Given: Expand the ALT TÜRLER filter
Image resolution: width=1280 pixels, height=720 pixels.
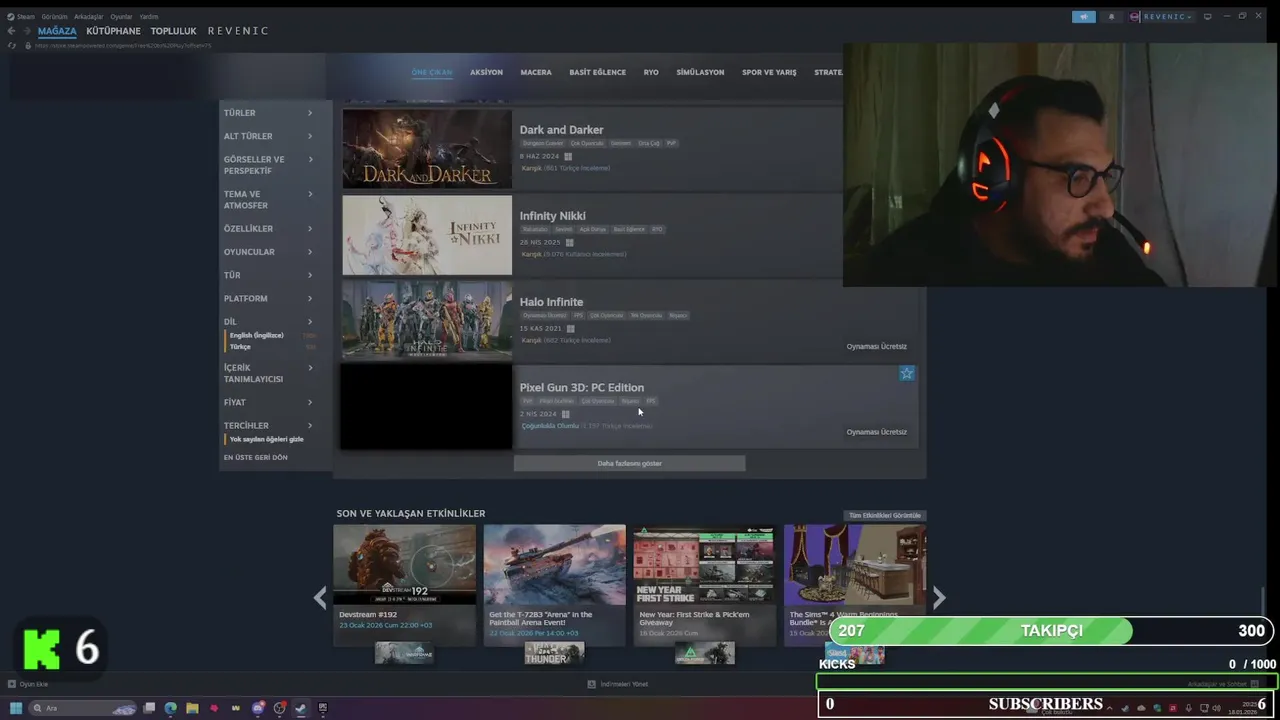Looking at the screenshot, I should tap(268, 136).
